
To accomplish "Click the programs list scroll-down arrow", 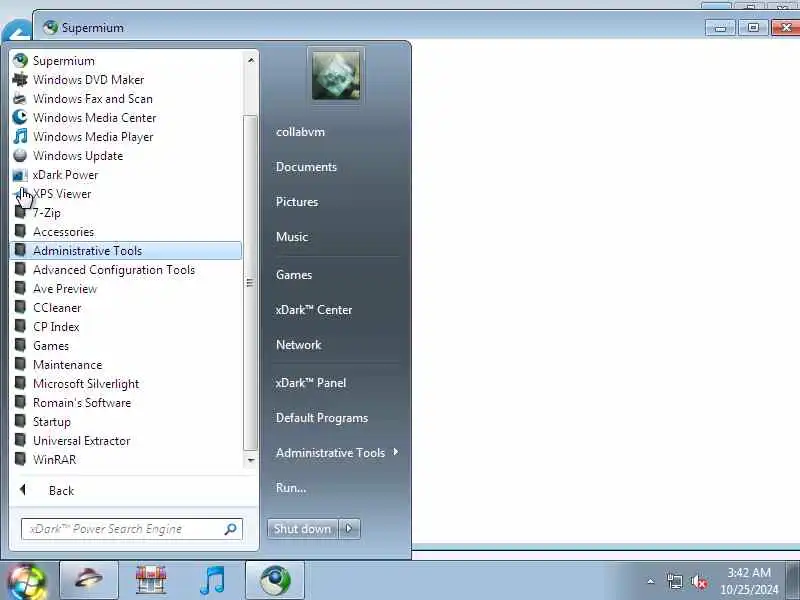I will [251, 460].
